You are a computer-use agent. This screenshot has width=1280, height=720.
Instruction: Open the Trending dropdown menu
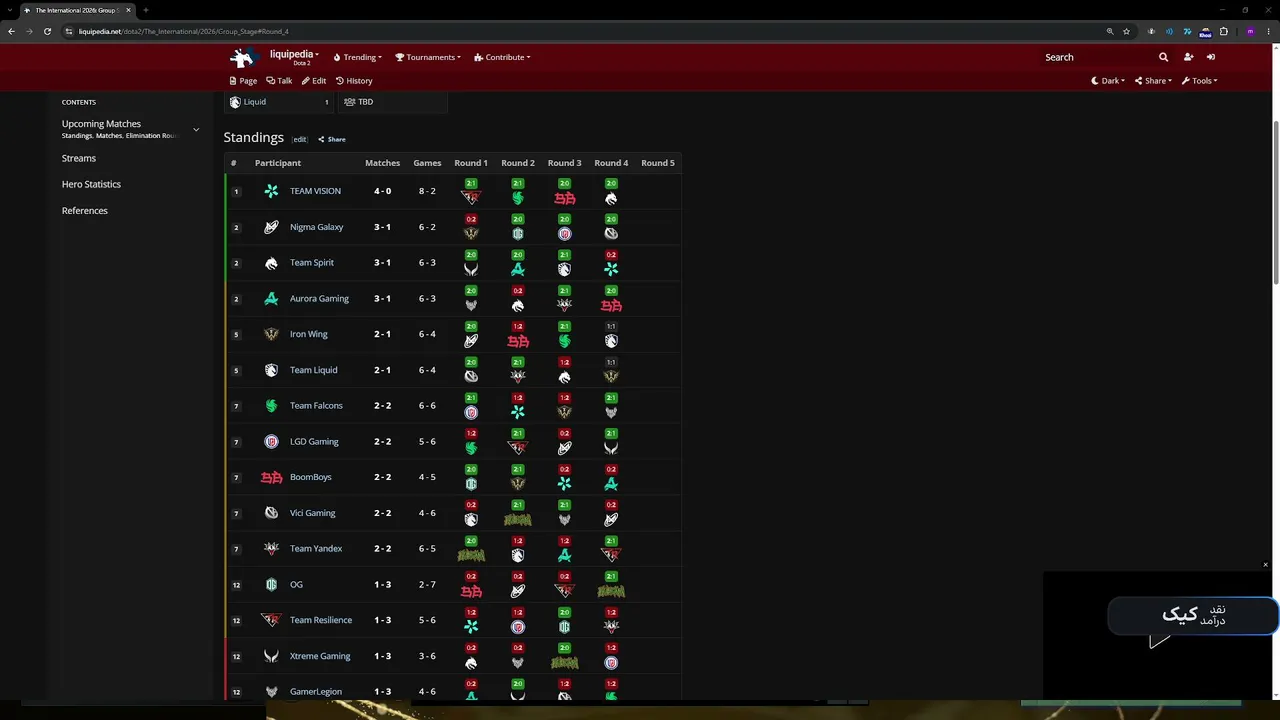click(357, 57)
